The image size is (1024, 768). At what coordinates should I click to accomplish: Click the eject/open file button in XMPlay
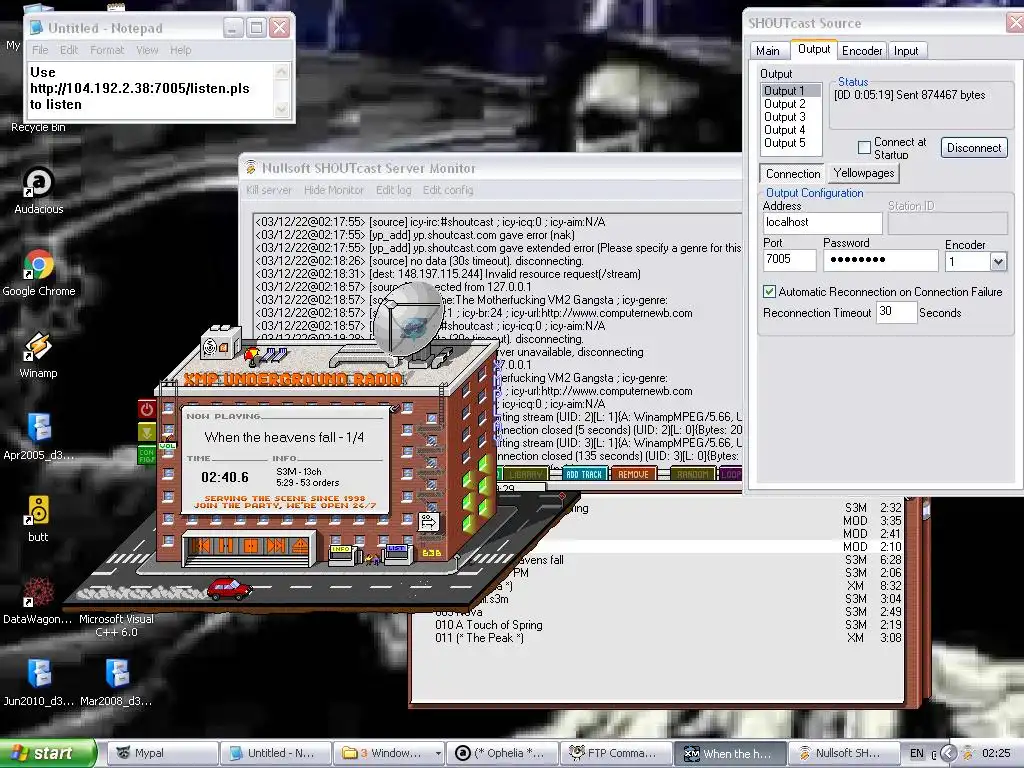click(300, 545)
